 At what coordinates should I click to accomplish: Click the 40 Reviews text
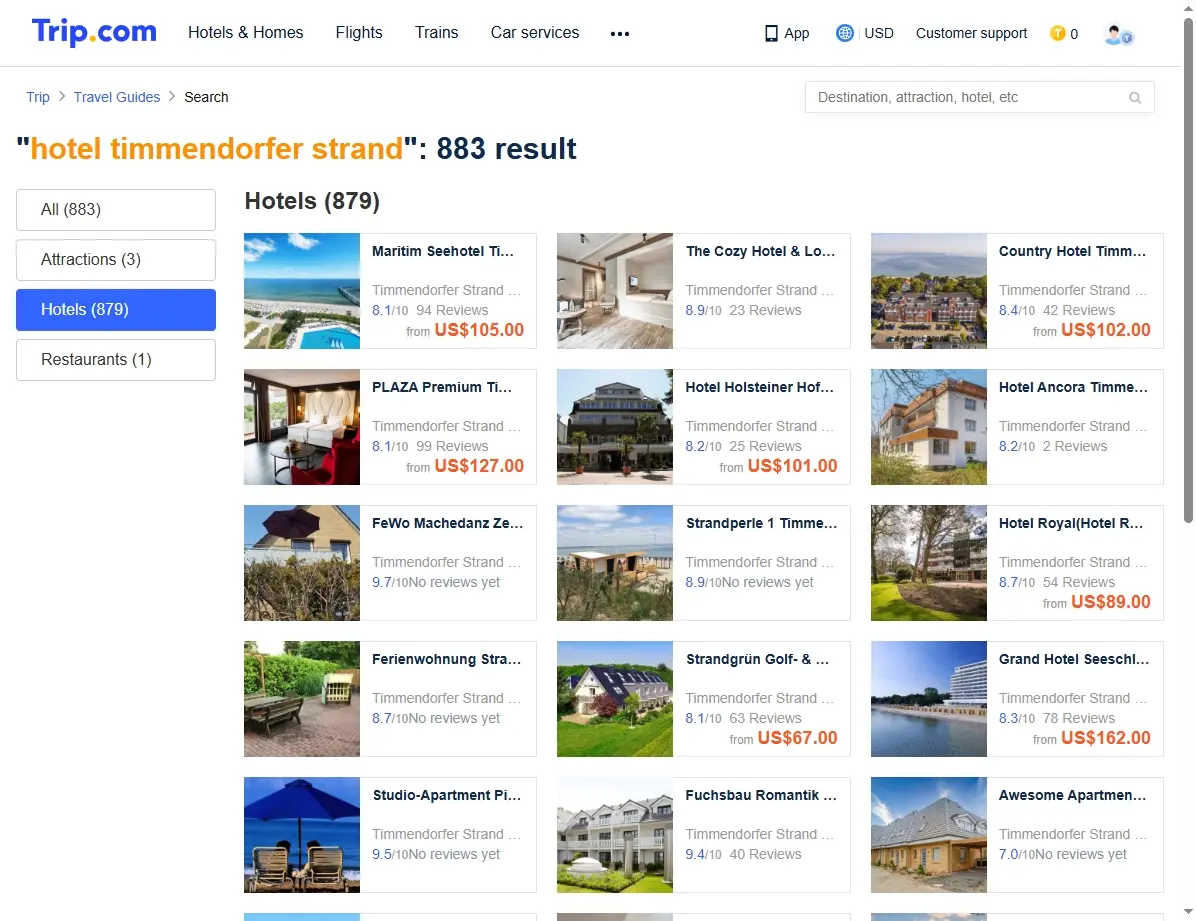765,854
